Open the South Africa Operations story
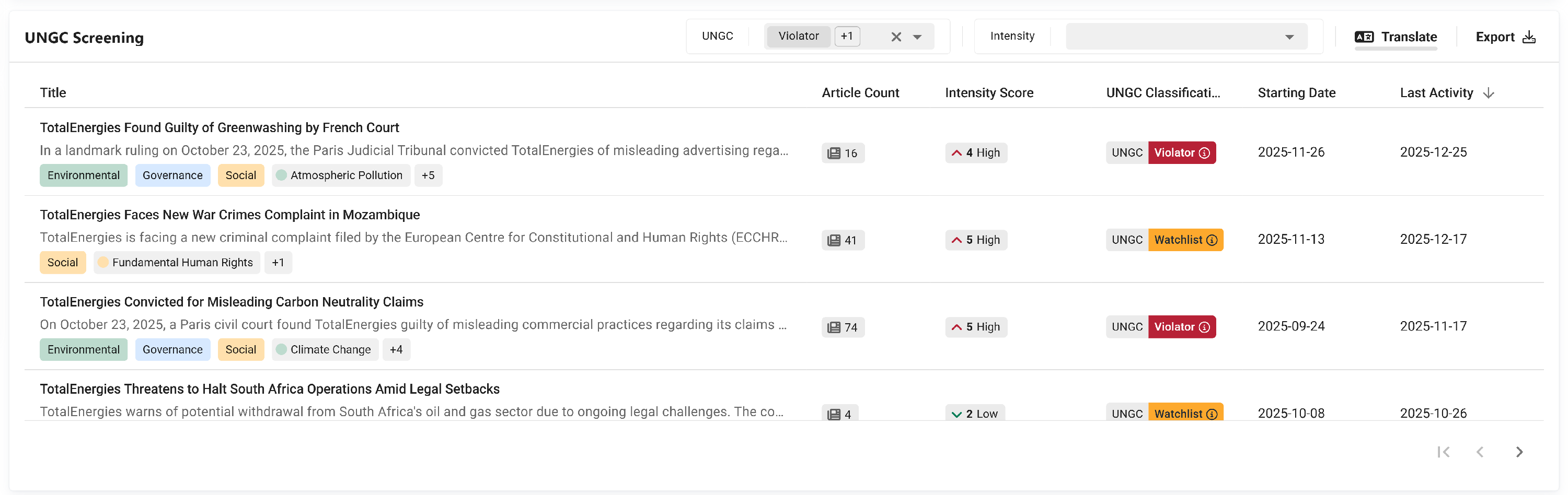Viewport: 1568px width, 495px height. click(269, 388)
